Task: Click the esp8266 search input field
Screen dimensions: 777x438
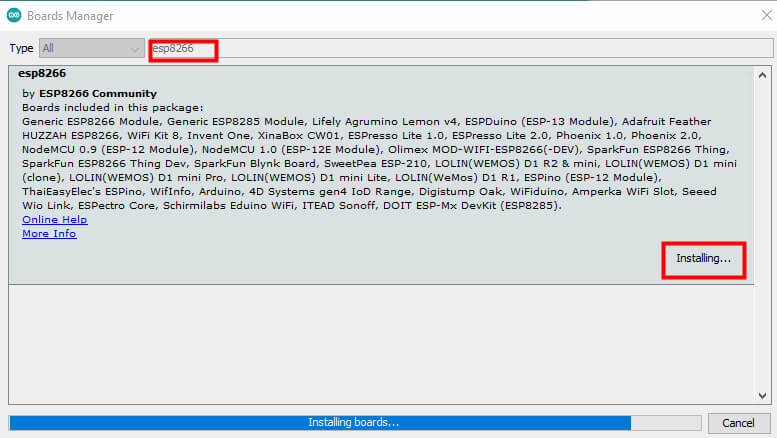Action: tap(461, 49)
